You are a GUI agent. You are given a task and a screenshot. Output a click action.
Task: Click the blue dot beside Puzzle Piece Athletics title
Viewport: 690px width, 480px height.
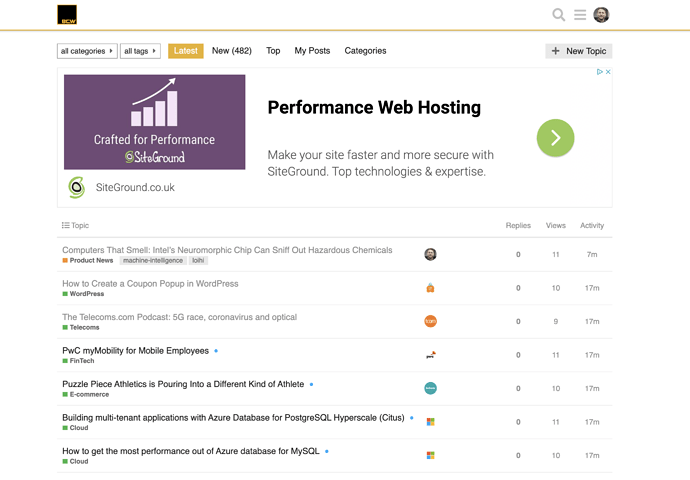[x=312, y=384]
